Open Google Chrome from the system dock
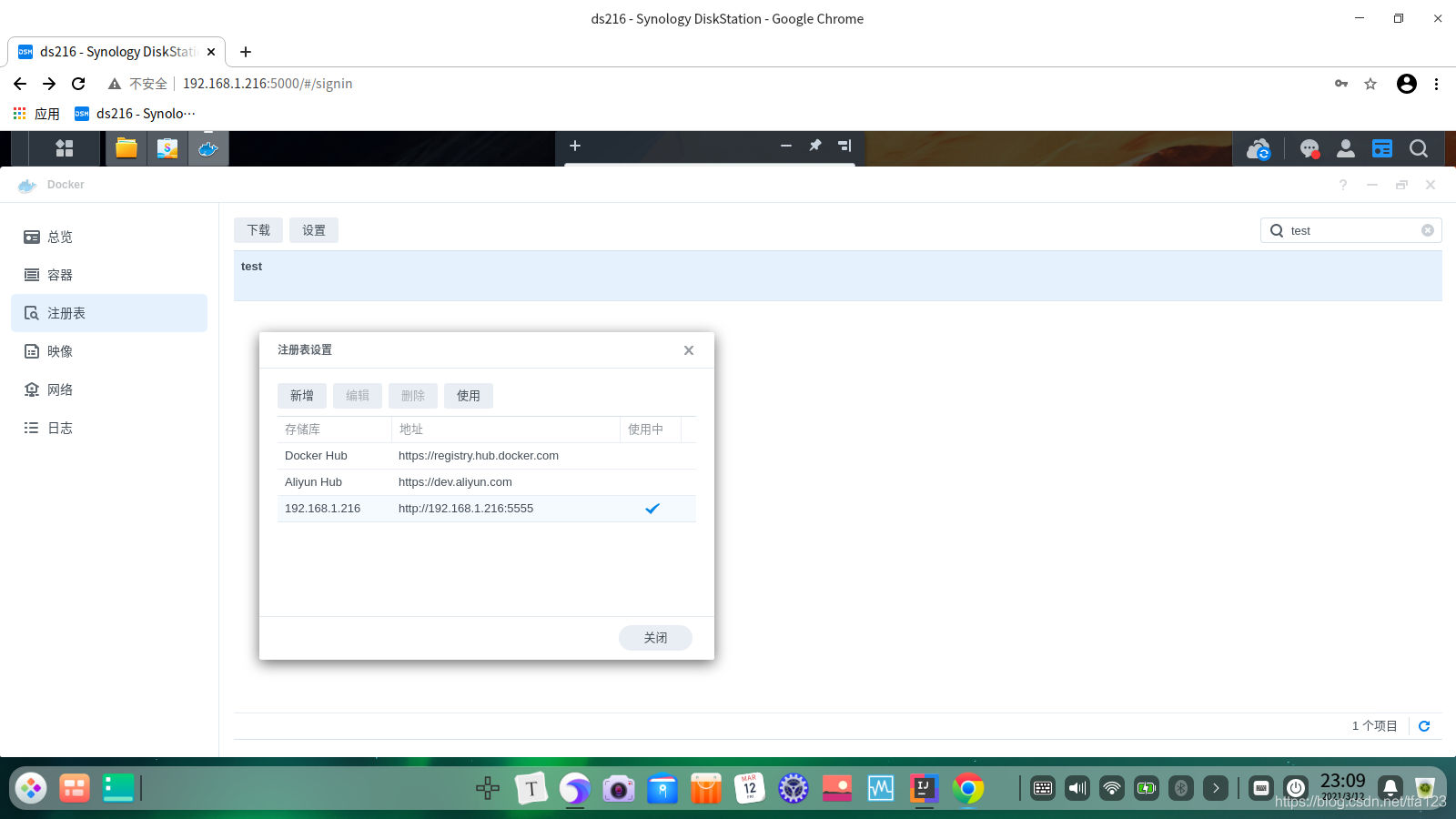This screenshot has width=1456, height=819. (x=967, y=788)
